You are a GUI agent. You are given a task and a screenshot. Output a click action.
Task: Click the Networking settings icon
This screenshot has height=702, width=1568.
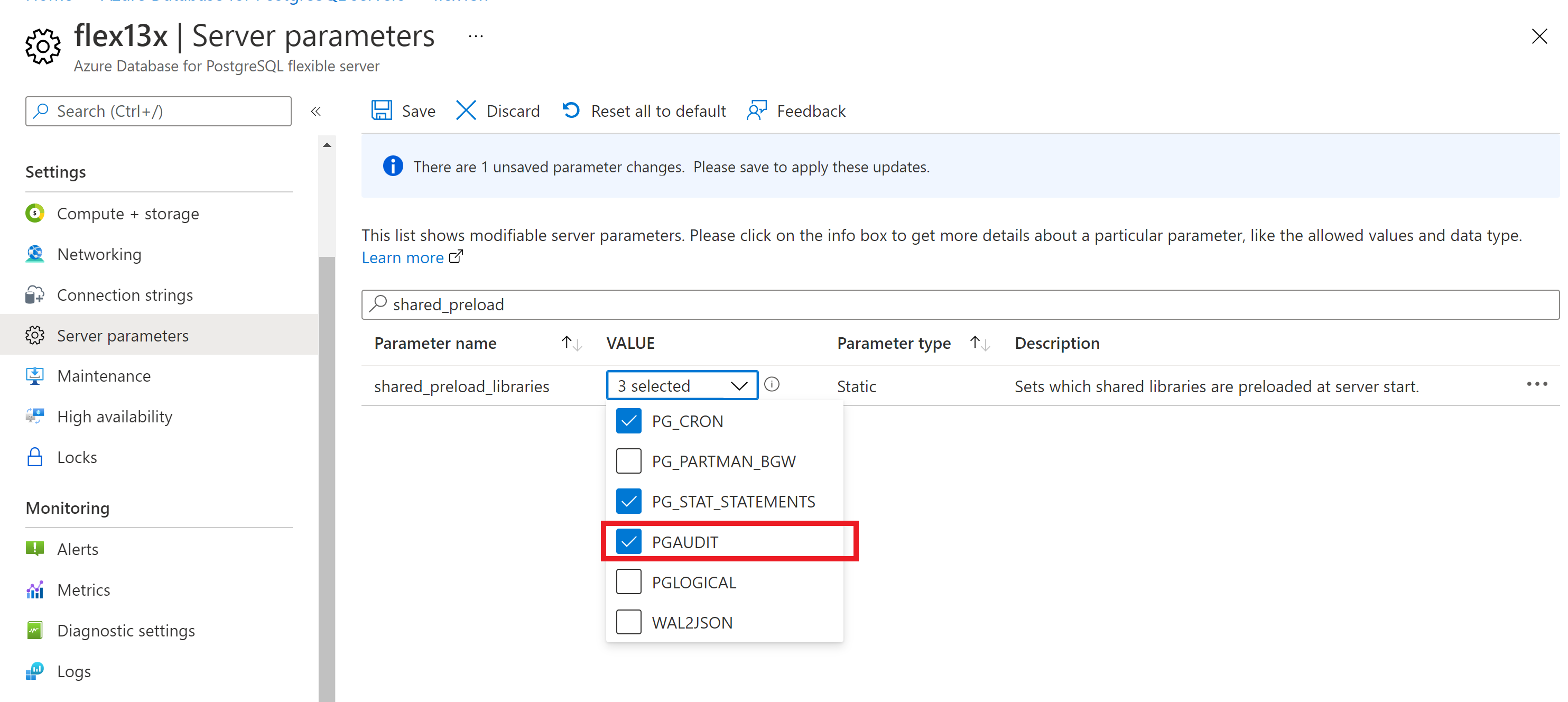coord(36,254)
